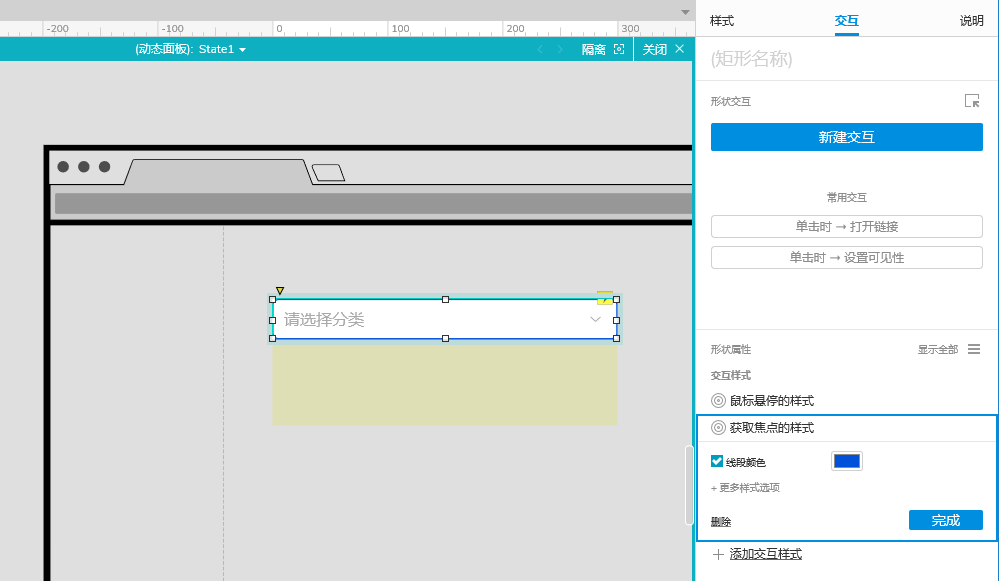The image size is (999, 581).
Task: Choose 单击时 → 设置可见性 interaction
Action: (x=847, y=257)
